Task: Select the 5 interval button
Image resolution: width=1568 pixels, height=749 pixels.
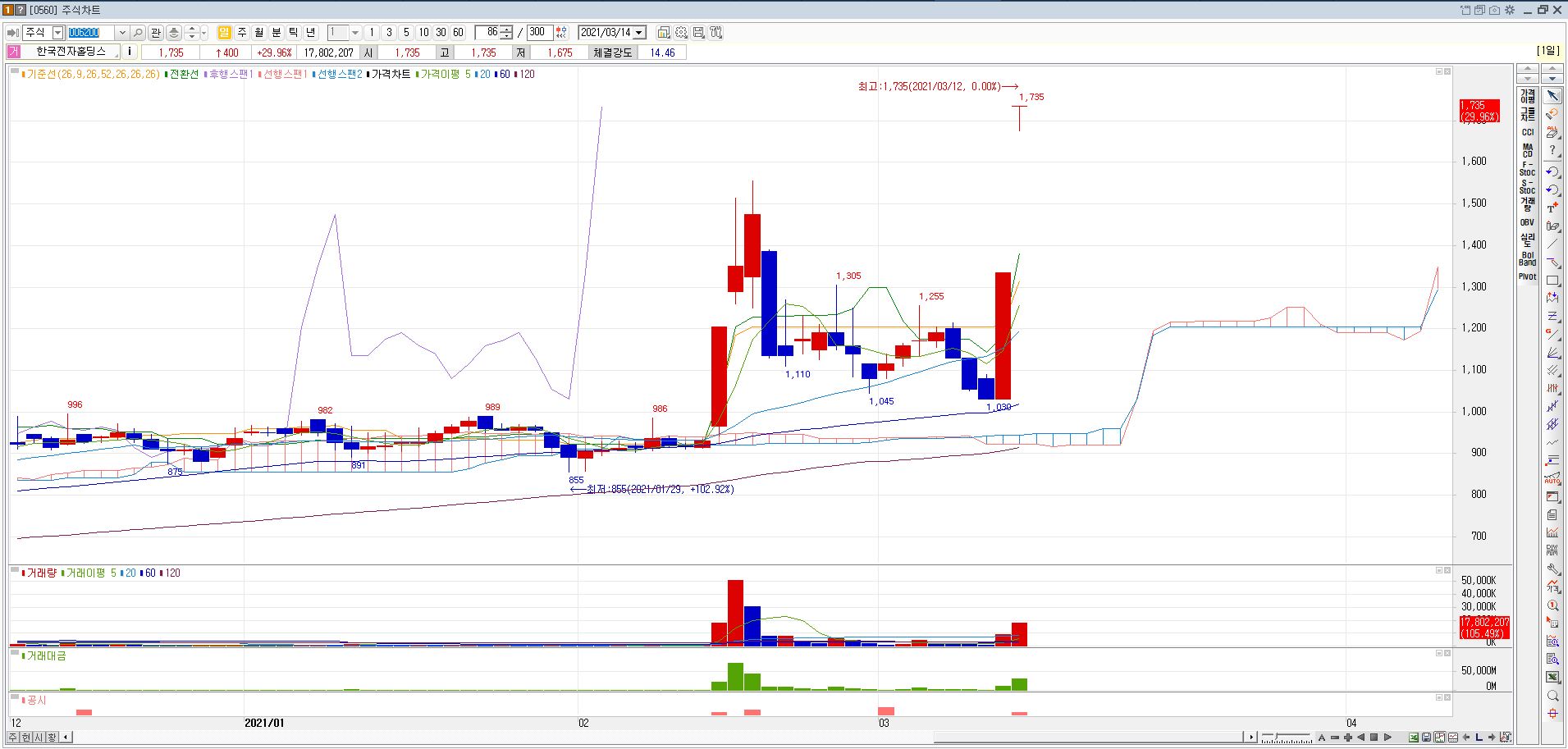Action: 406,33
